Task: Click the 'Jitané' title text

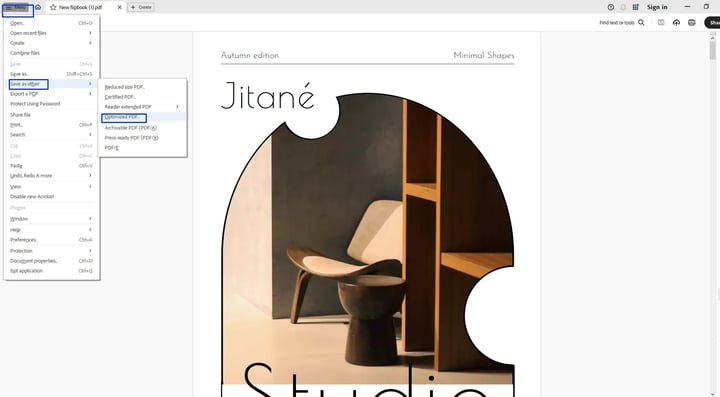Action: pos(267,95)
